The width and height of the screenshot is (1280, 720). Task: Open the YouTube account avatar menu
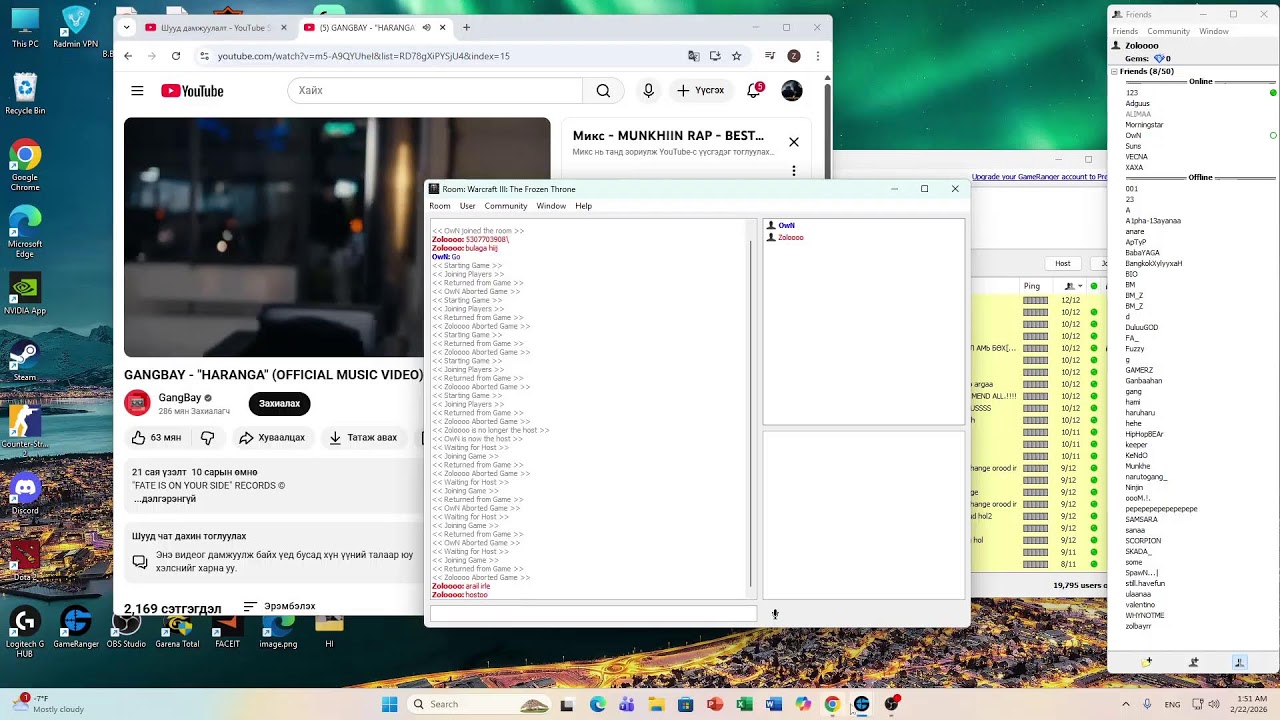[792, 91]
